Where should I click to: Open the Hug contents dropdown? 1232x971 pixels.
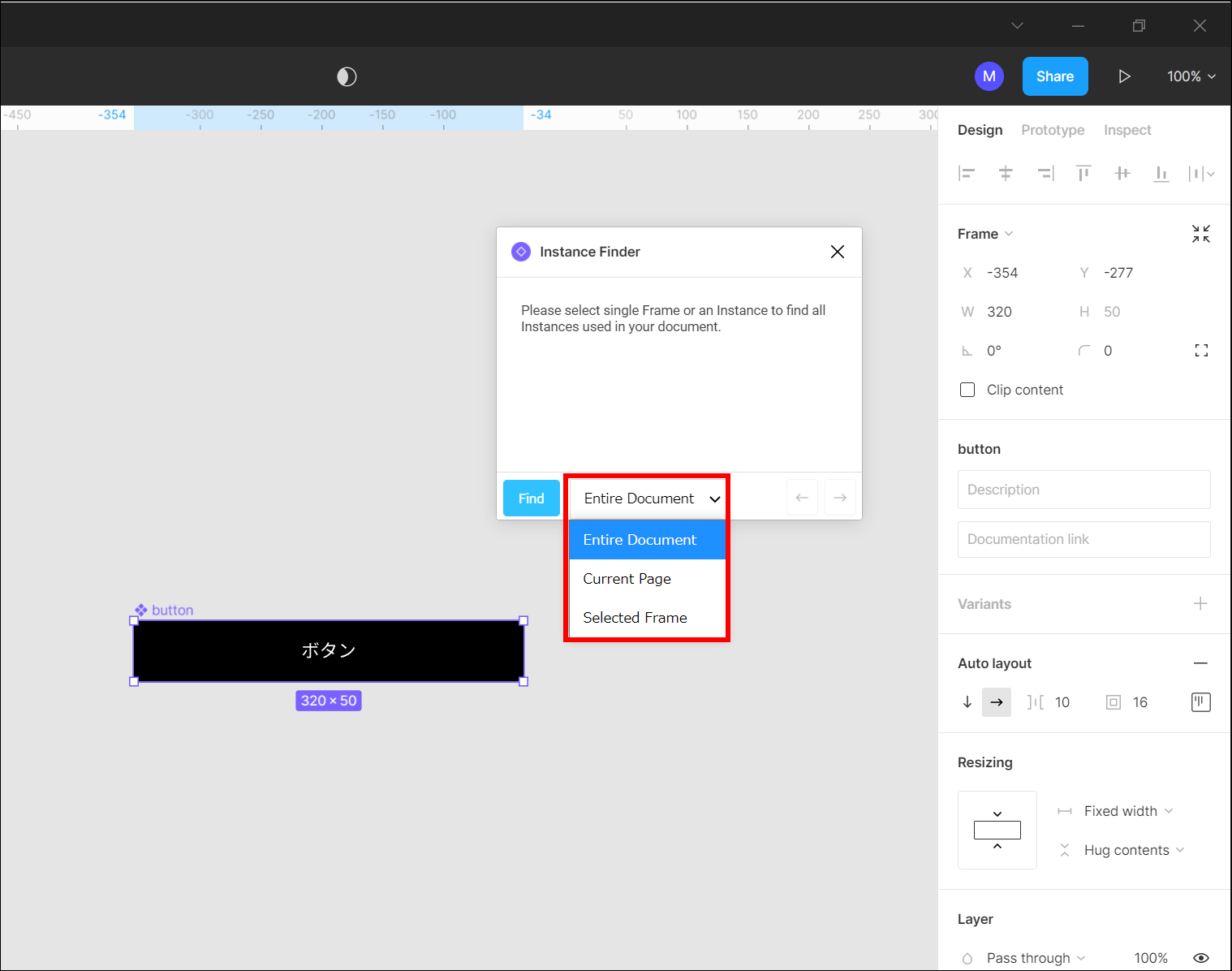tap(1134, 850)
